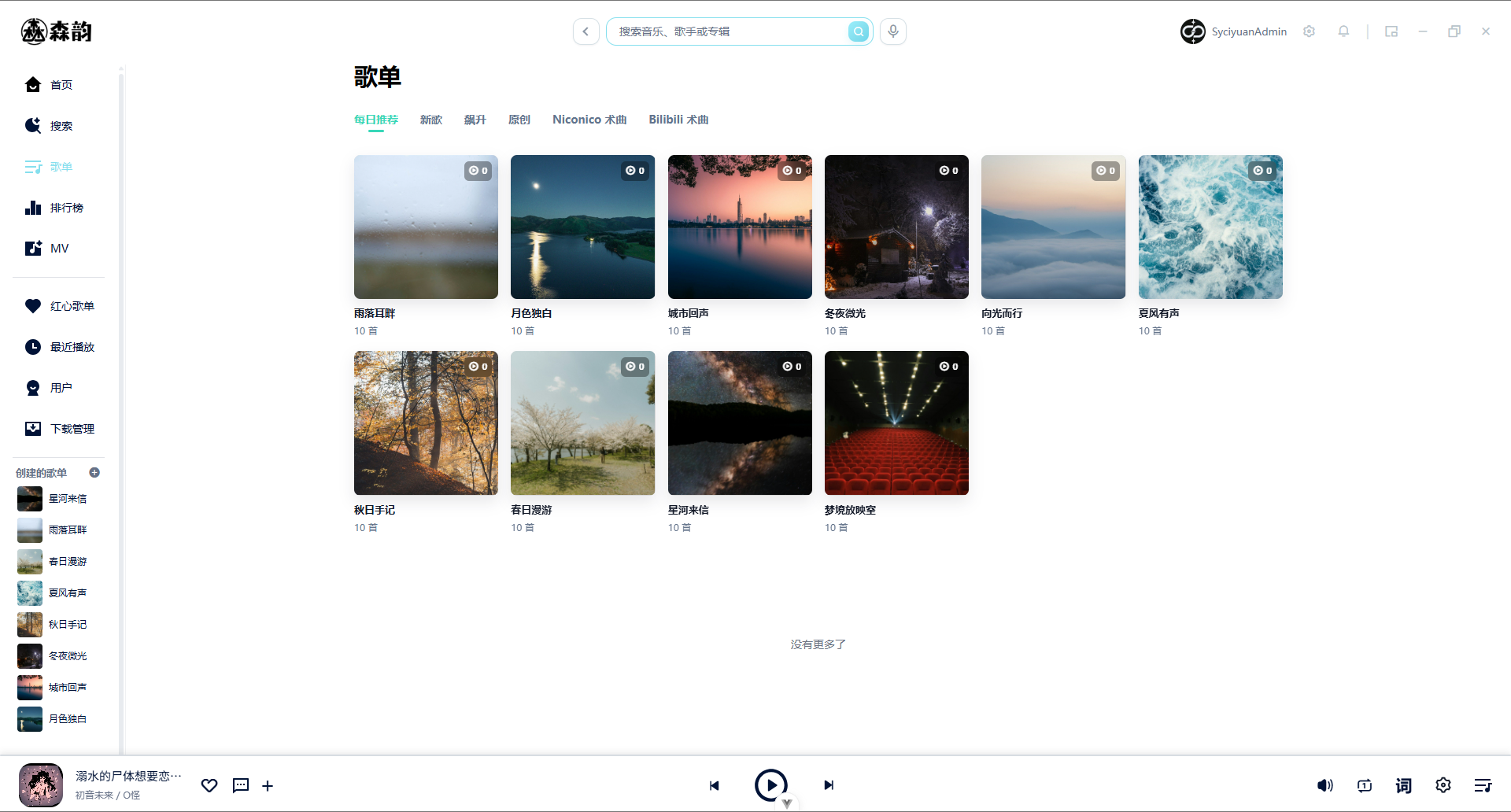Viewport: 1511px width, 812px height.
Task: Select the 原创 tab
Action: point(519,120)
